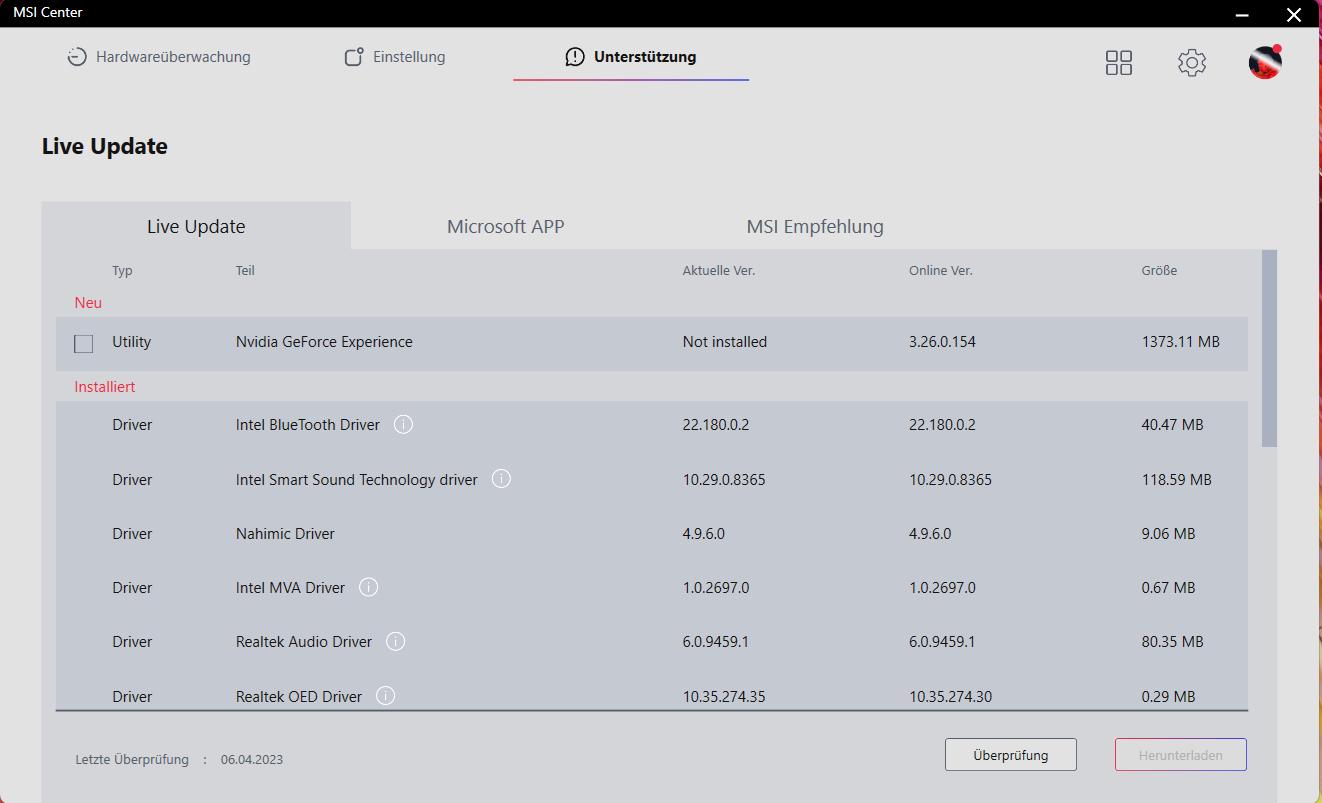Click the 118.59 MB size value
The height and width of the screenshot is (803, 1322).
coord(1176,479)
